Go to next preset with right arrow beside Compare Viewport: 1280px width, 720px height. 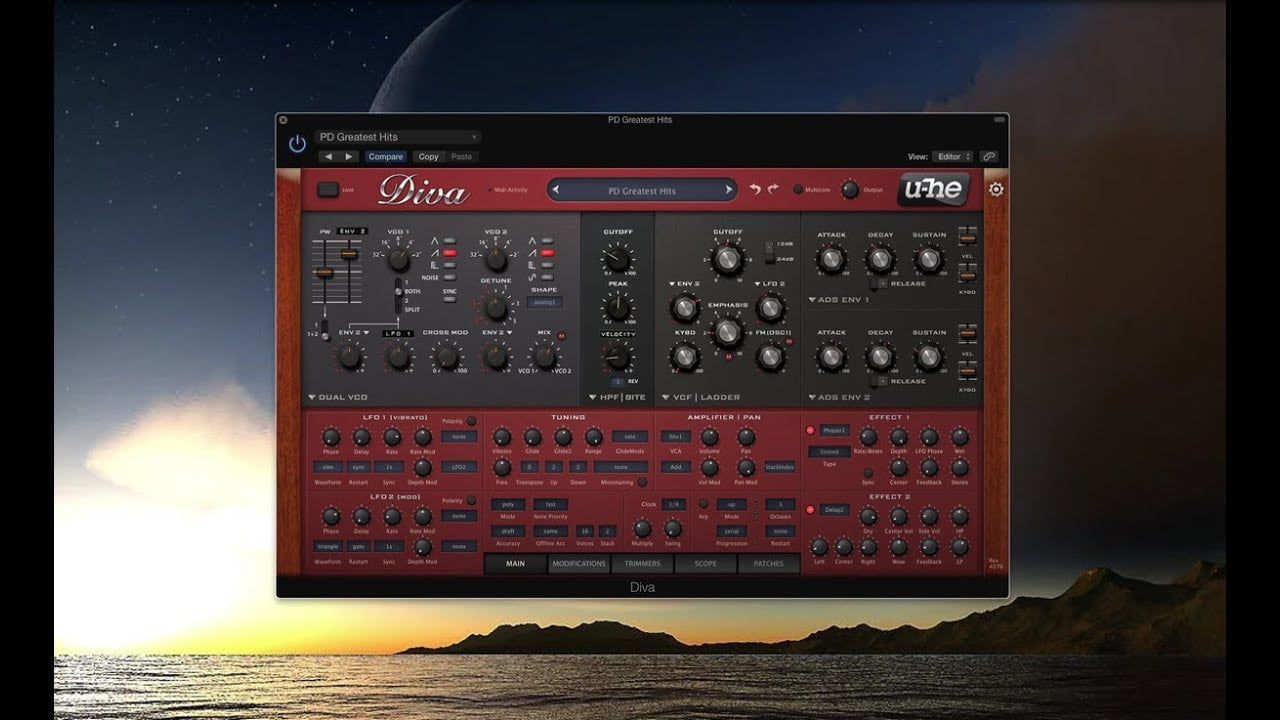pyautogui.click(x=349, y=157)
